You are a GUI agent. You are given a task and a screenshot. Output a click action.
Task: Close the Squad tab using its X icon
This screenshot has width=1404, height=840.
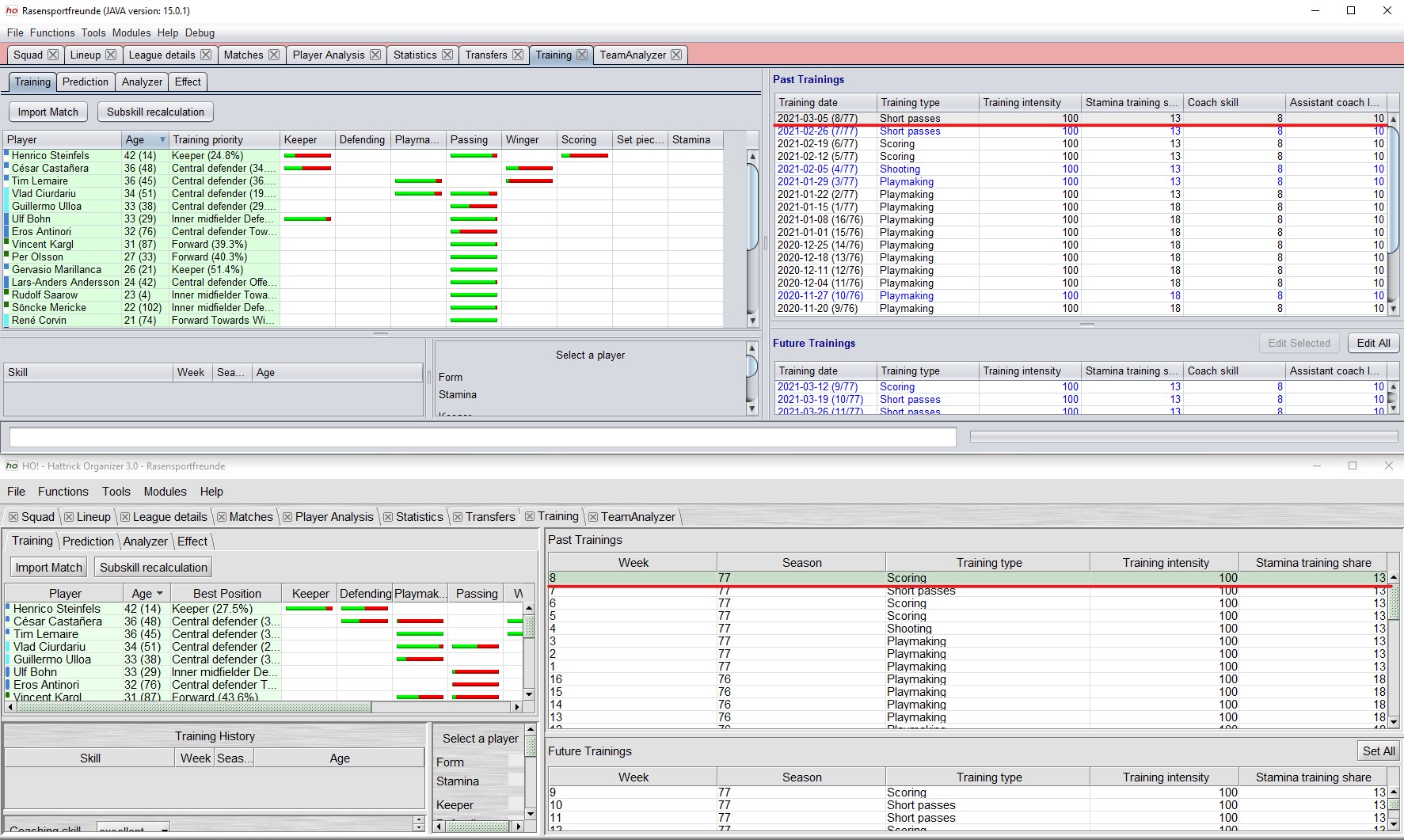tap(55, 55)
